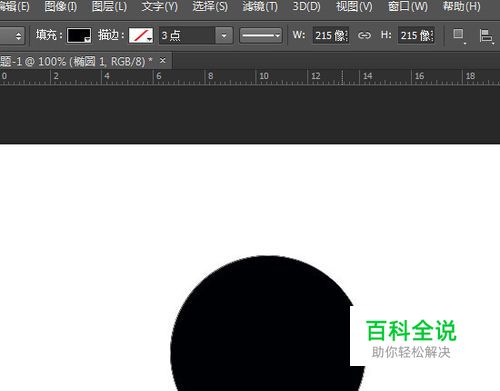This screenshot has height=391, width=500.
Task: Open the Filter (滤镜) menu
Action: pyautogui.click(x=260, y=6)
